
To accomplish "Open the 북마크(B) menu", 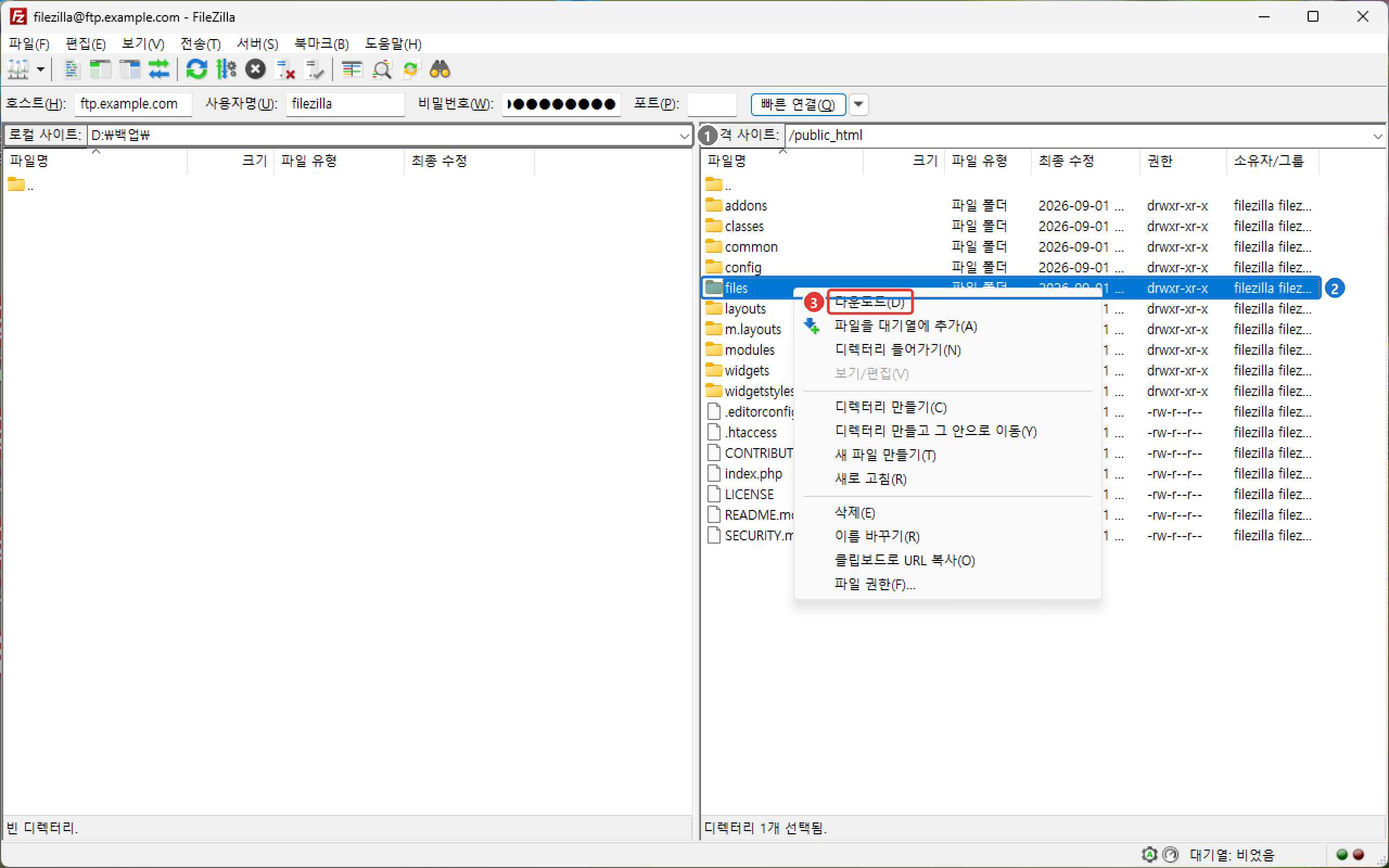I will (321, 43).
